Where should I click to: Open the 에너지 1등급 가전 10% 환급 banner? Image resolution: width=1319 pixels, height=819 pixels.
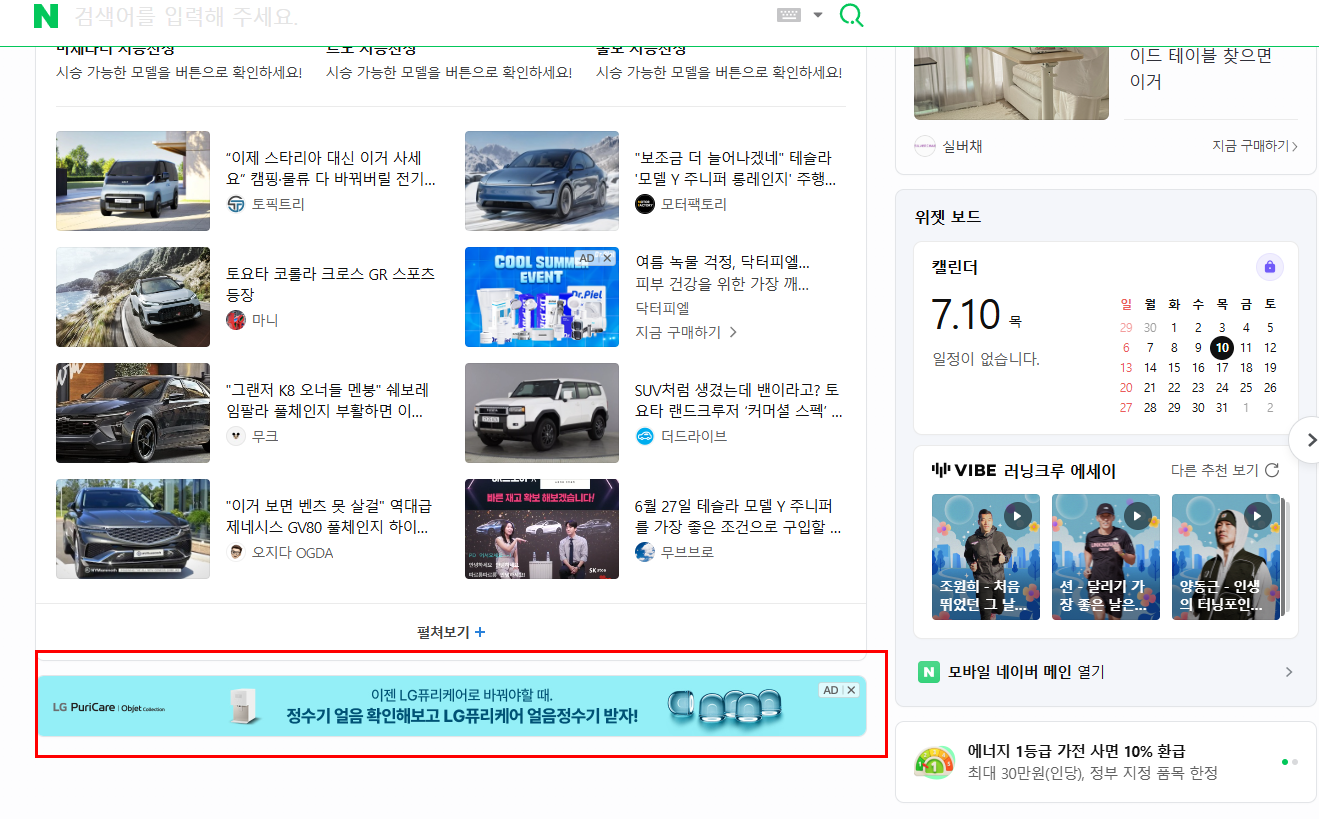click(1105, 762)
